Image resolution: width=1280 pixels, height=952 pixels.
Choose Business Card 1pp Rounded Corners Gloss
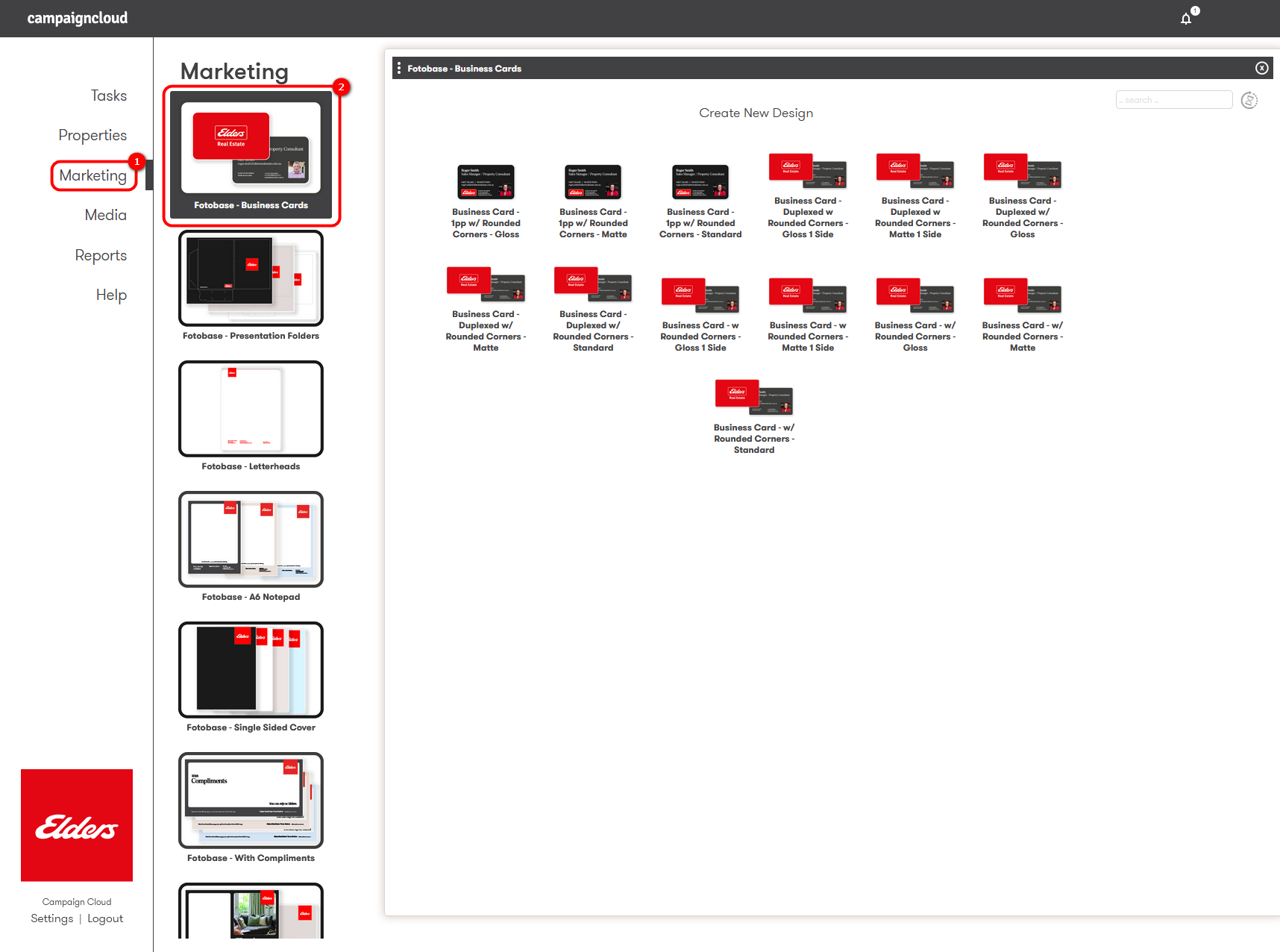pos(486,201)
